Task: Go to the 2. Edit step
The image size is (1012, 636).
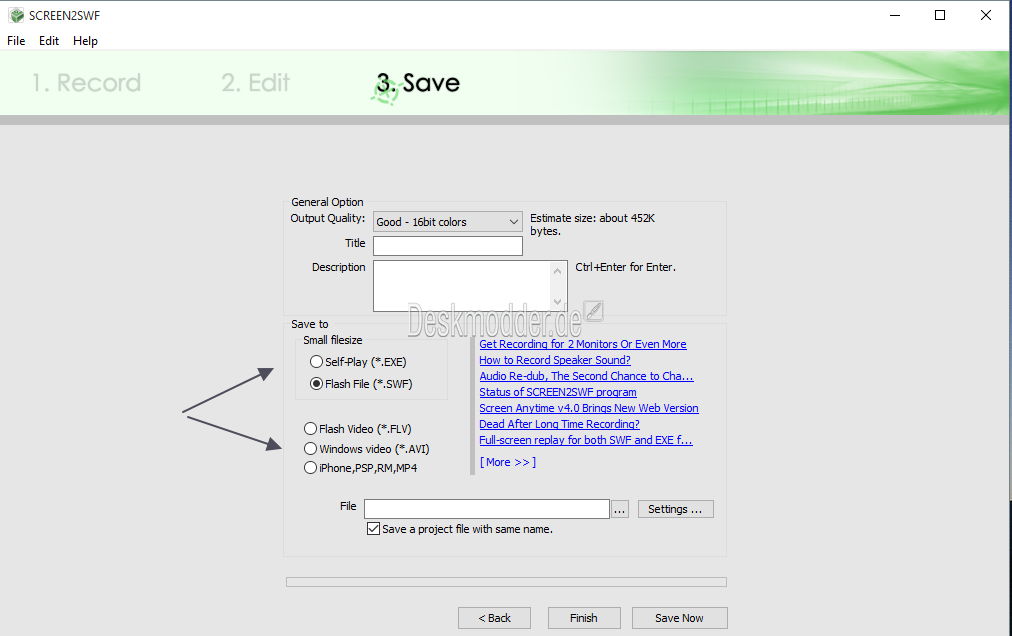Action: (256, 83)
